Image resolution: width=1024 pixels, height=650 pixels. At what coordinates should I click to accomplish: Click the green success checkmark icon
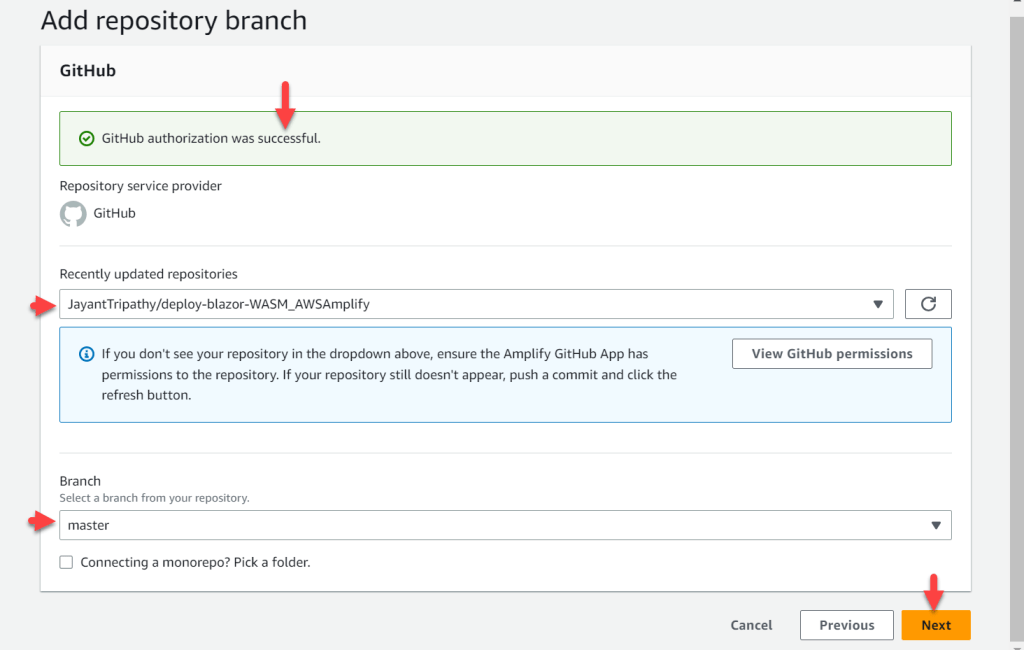click(86, 138)
